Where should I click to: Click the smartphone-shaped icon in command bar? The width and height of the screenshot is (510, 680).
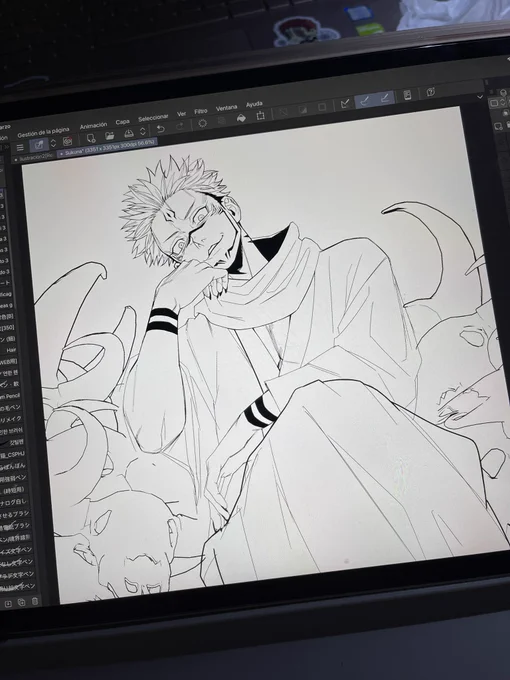(407, 95)
